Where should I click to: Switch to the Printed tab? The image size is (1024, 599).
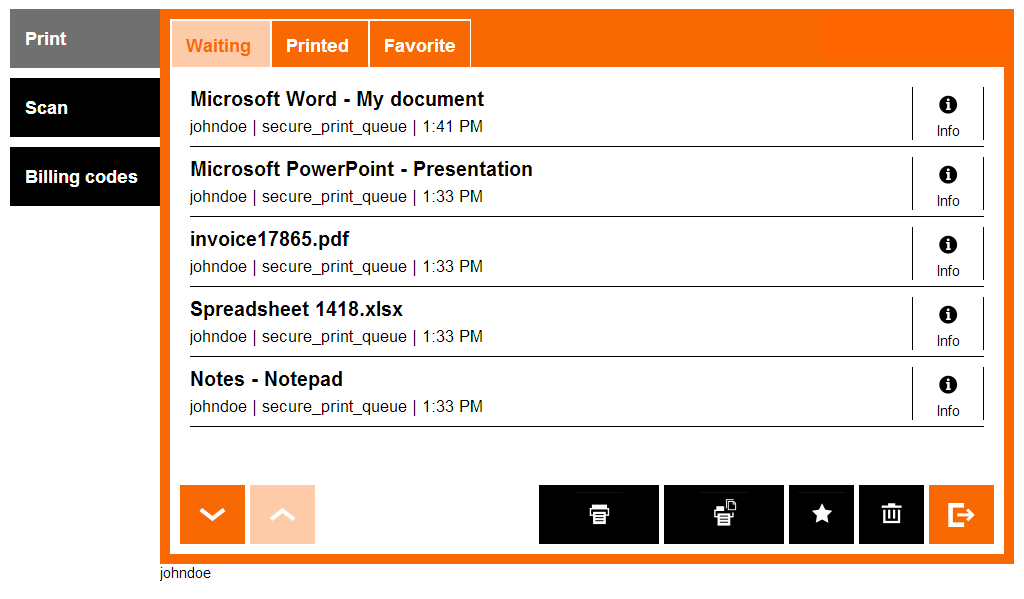(317, 45)
